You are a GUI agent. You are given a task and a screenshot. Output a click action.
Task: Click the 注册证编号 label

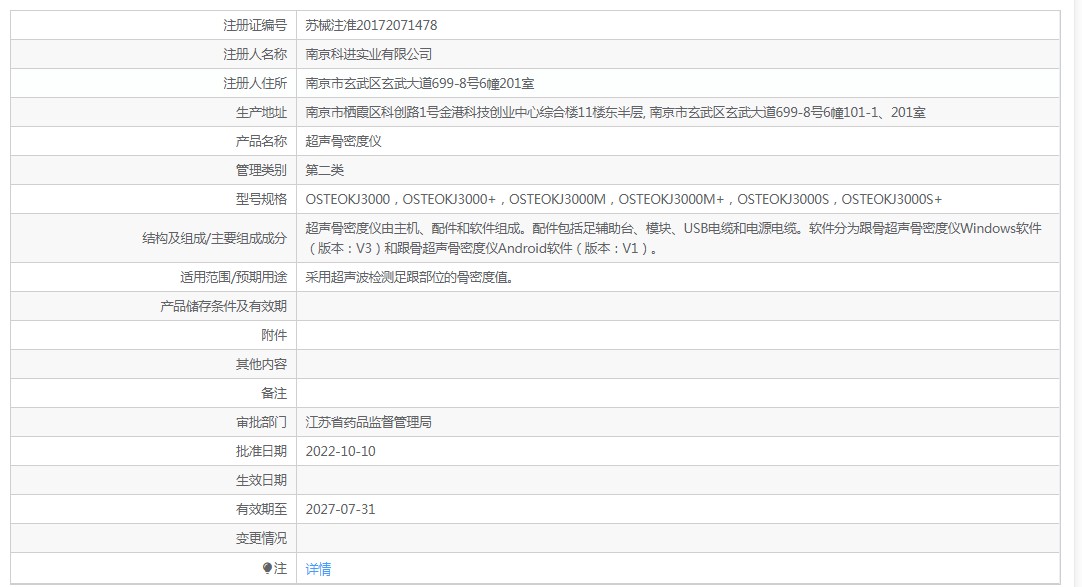(x=255, y=26)
